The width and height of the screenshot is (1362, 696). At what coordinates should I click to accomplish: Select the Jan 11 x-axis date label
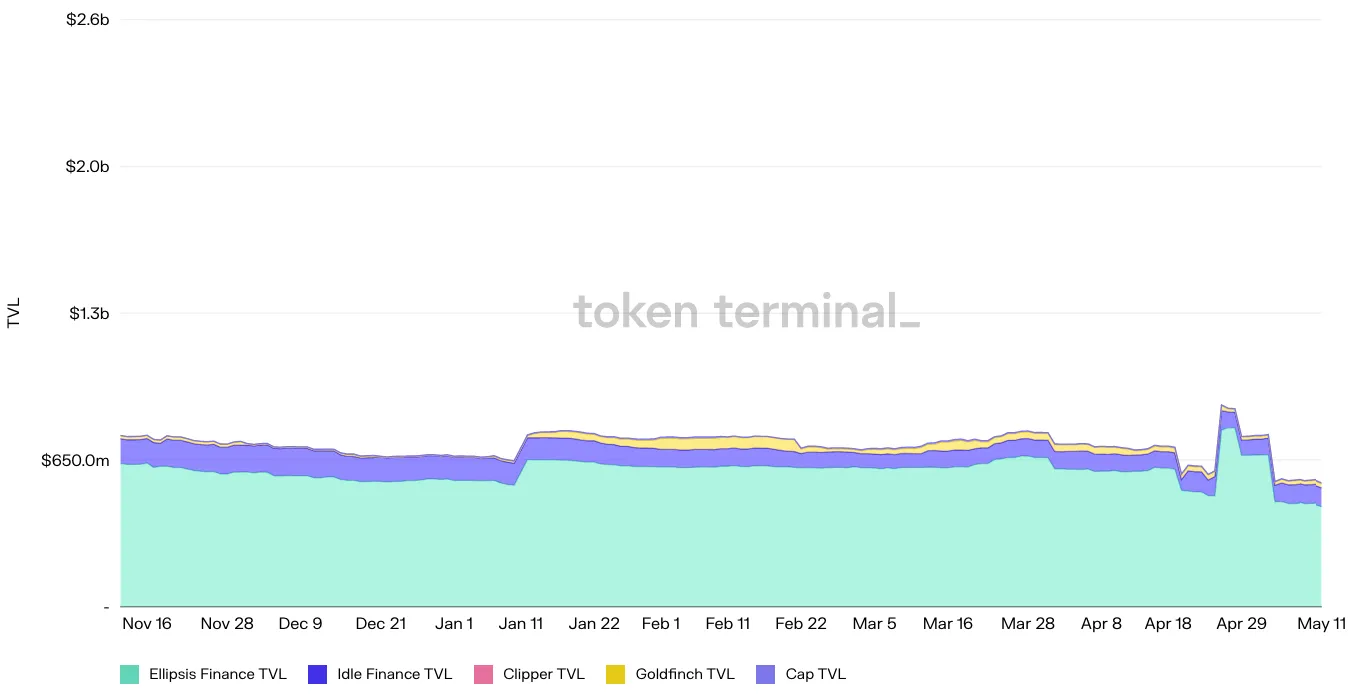click(521, 624)
